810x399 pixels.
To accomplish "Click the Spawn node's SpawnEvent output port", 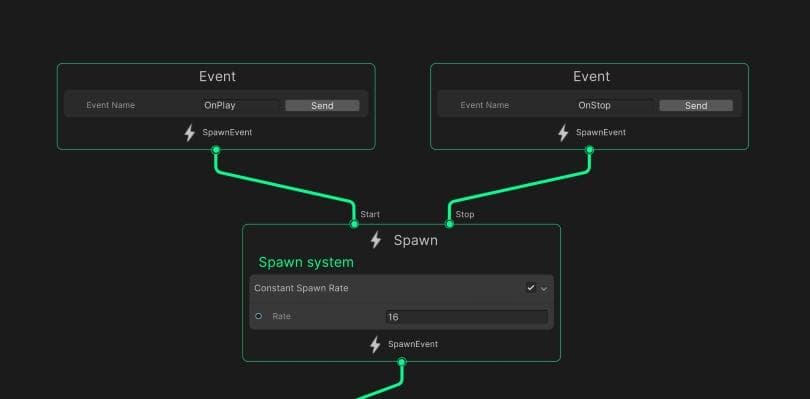I will (402, 362).
